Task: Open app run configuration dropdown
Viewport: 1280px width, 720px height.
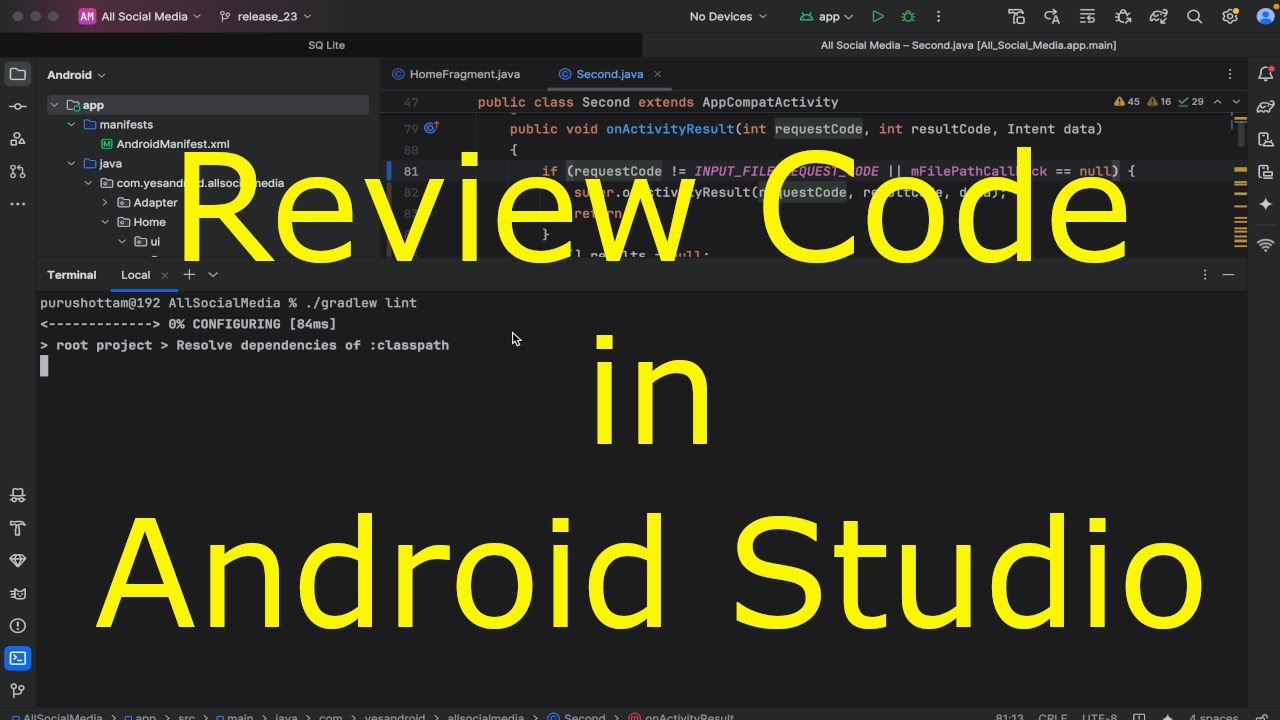Action: pos(827,16)
